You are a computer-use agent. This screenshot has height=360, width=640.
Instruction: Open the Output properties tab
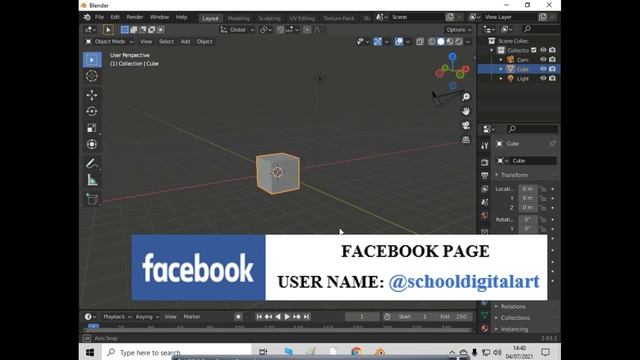coord(484,176)
